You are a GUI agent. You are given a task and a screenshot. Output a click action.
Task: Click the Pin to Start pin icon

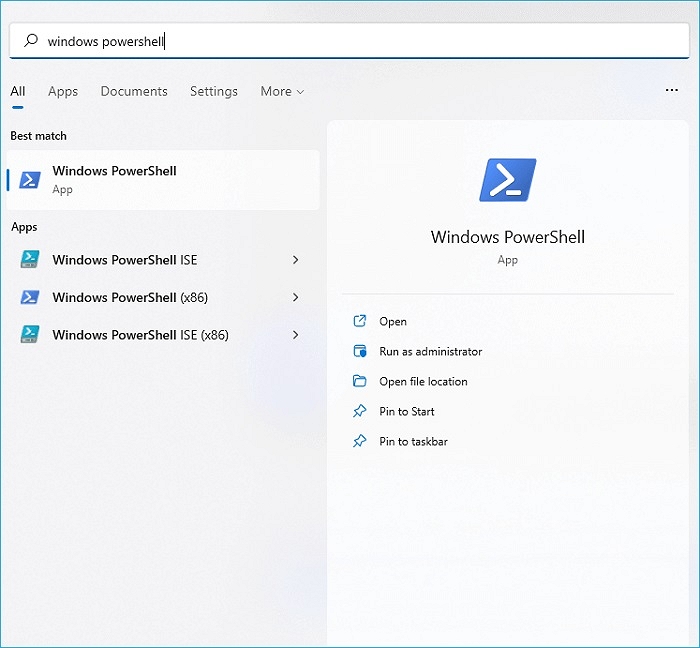click(360, 411)
